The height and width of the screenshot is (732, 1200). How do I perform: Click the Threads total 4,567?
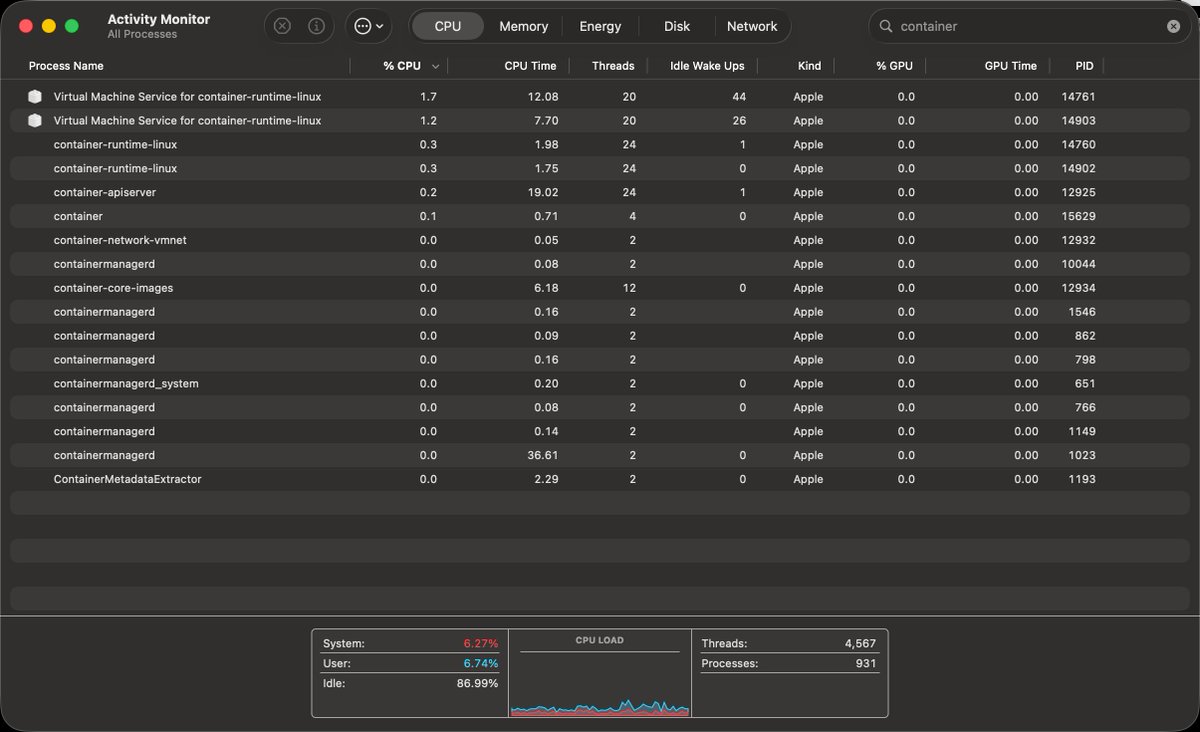860,644
